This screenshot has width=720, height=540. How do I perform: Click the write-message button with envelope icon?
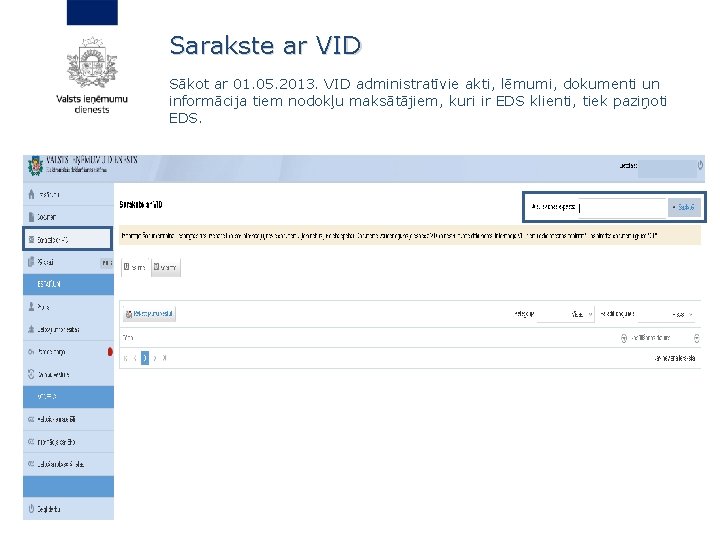coord(149,314)
